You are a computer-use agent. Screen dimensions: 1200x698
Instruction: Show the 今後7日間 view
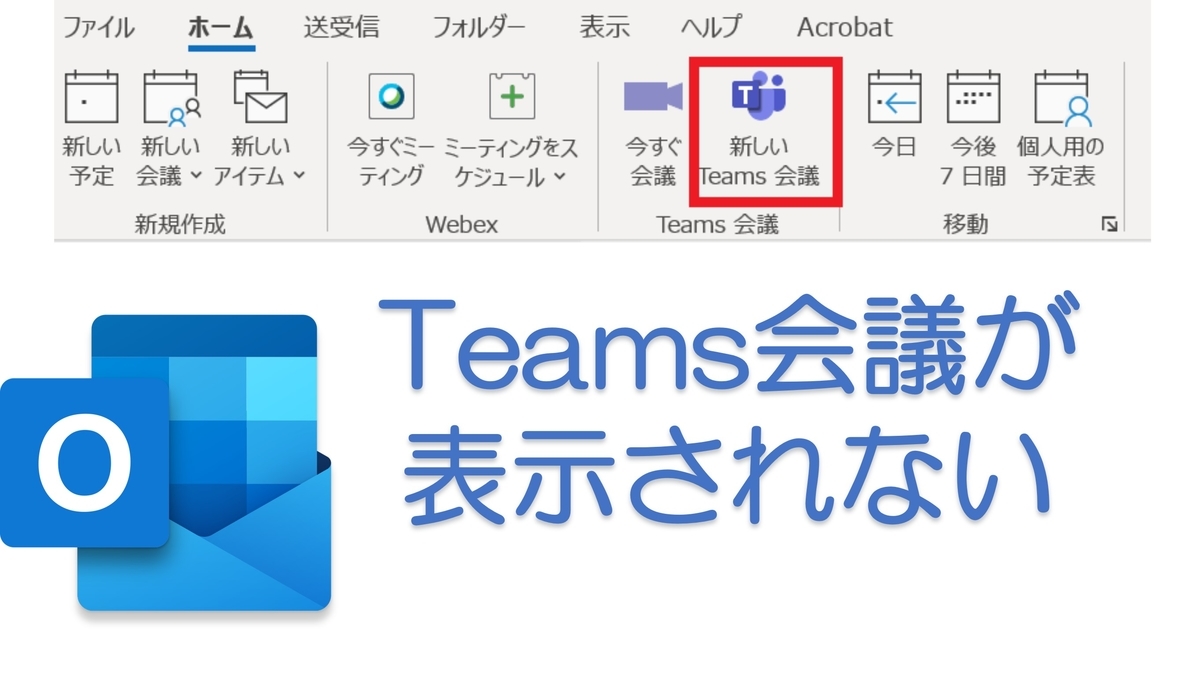pos(973,130)
